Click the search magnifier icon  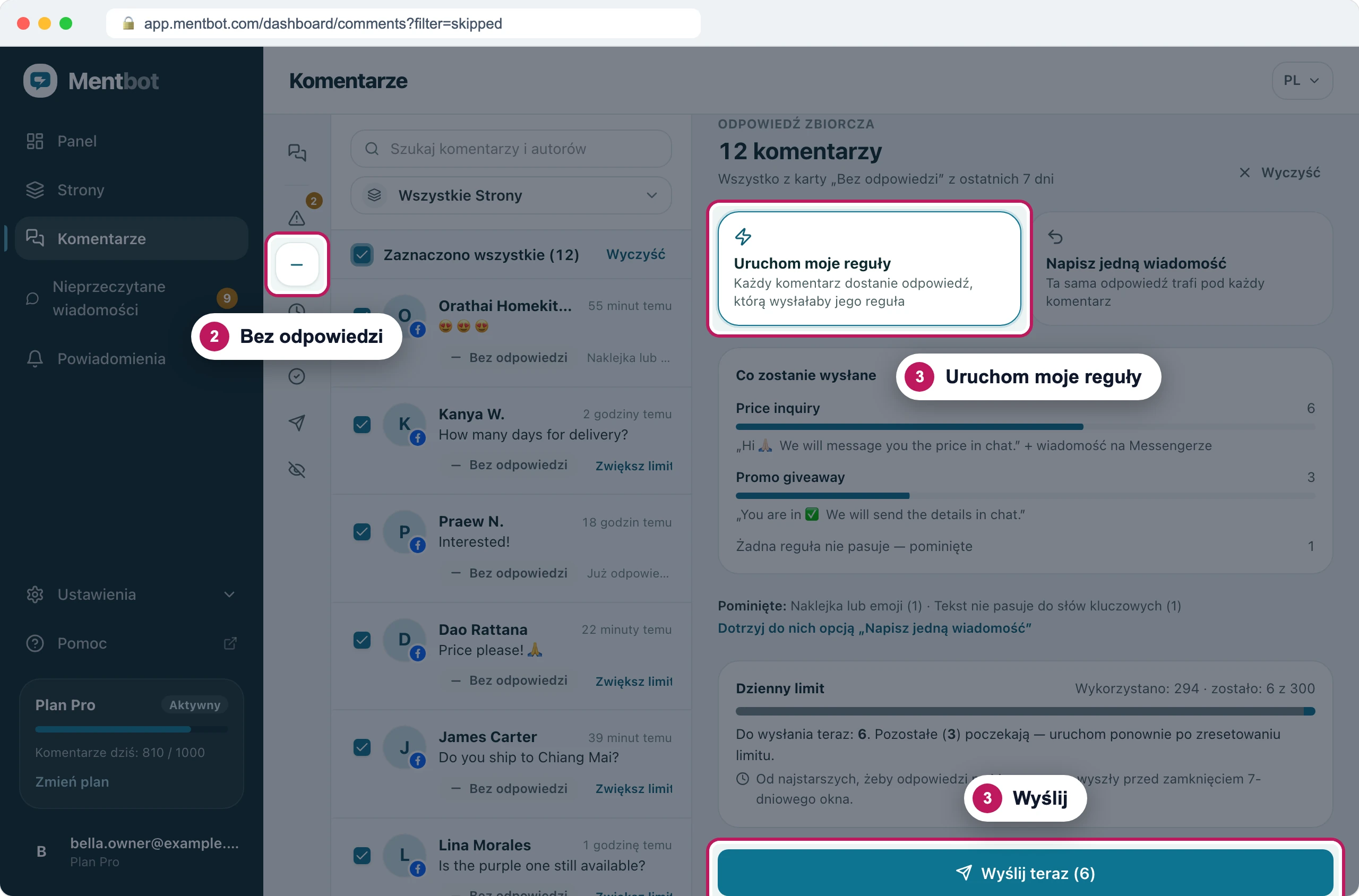[372, 149]
